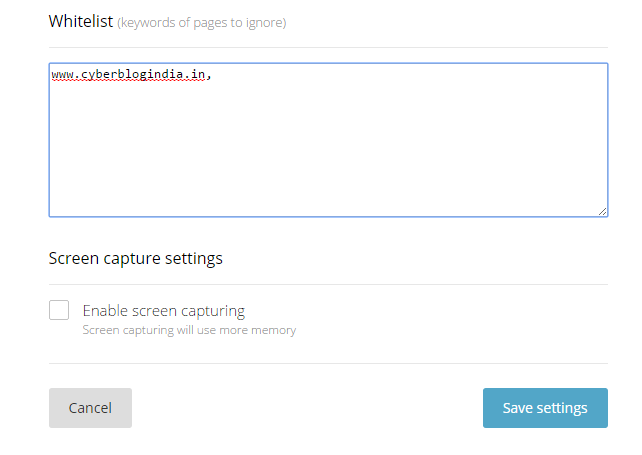Click the www.cyberblogindia.in entry text
This screenshot has height=455, width=642.
click(128, 75)
